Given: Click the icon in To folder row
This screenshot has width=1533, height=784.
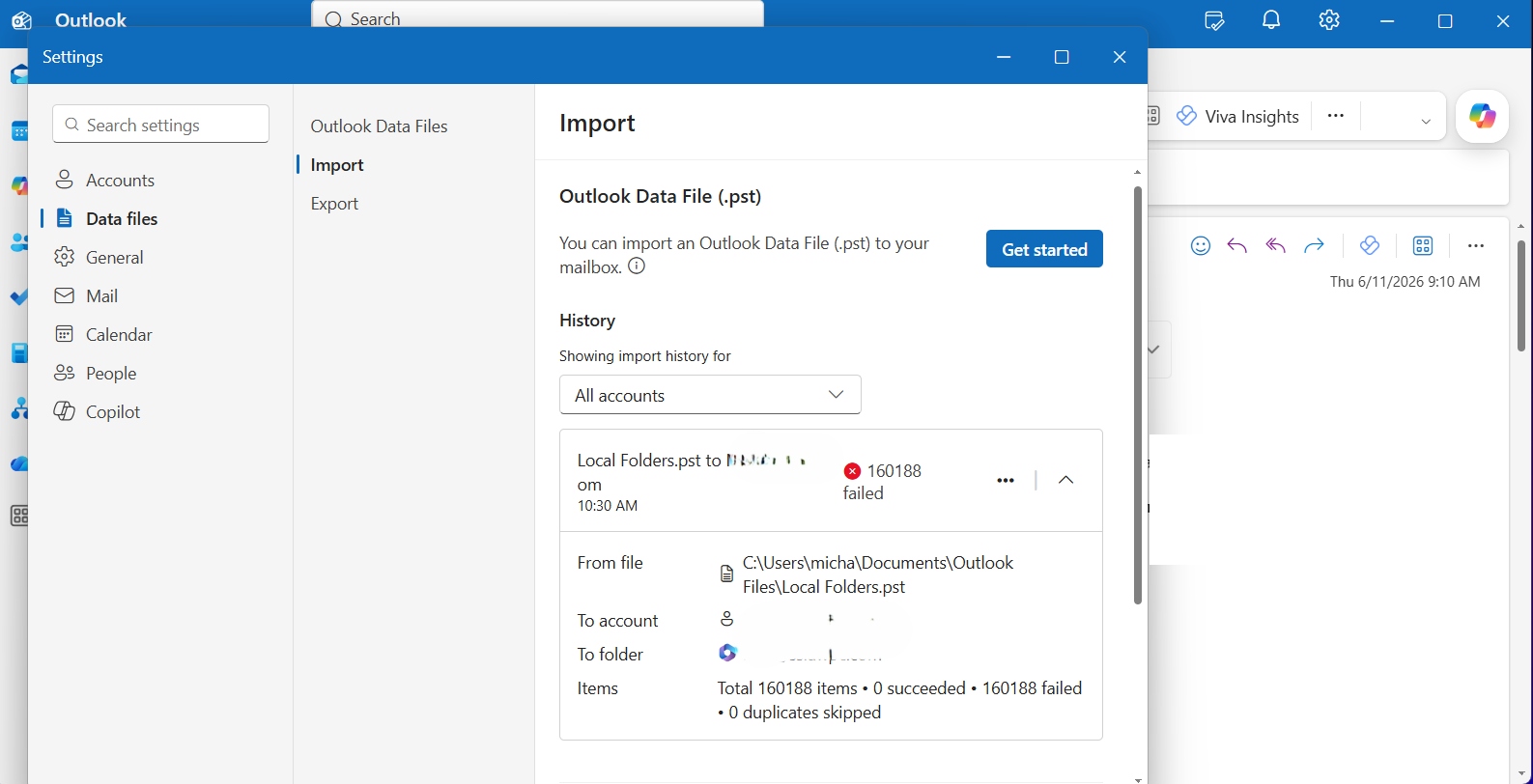Looking at the screenshot, I should 727,653.
